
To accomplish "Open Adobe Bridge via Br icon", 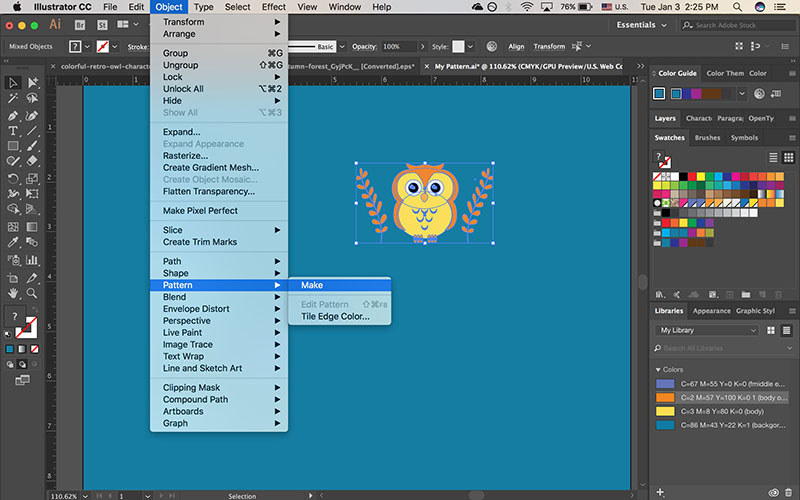I will click(x=80, y=24).
